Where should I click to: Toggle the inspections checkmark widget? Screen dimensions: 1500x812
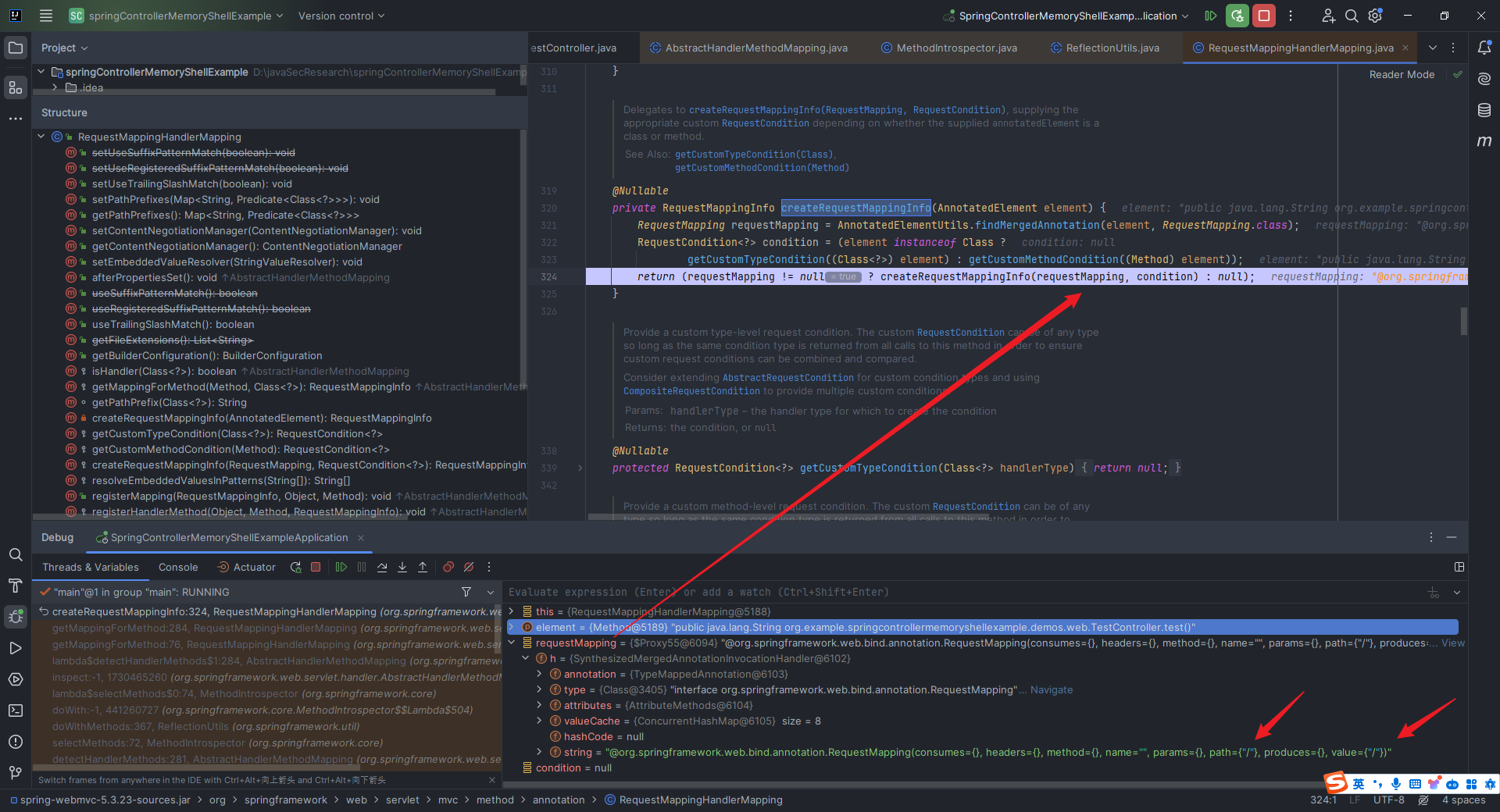click(1458, 75)
